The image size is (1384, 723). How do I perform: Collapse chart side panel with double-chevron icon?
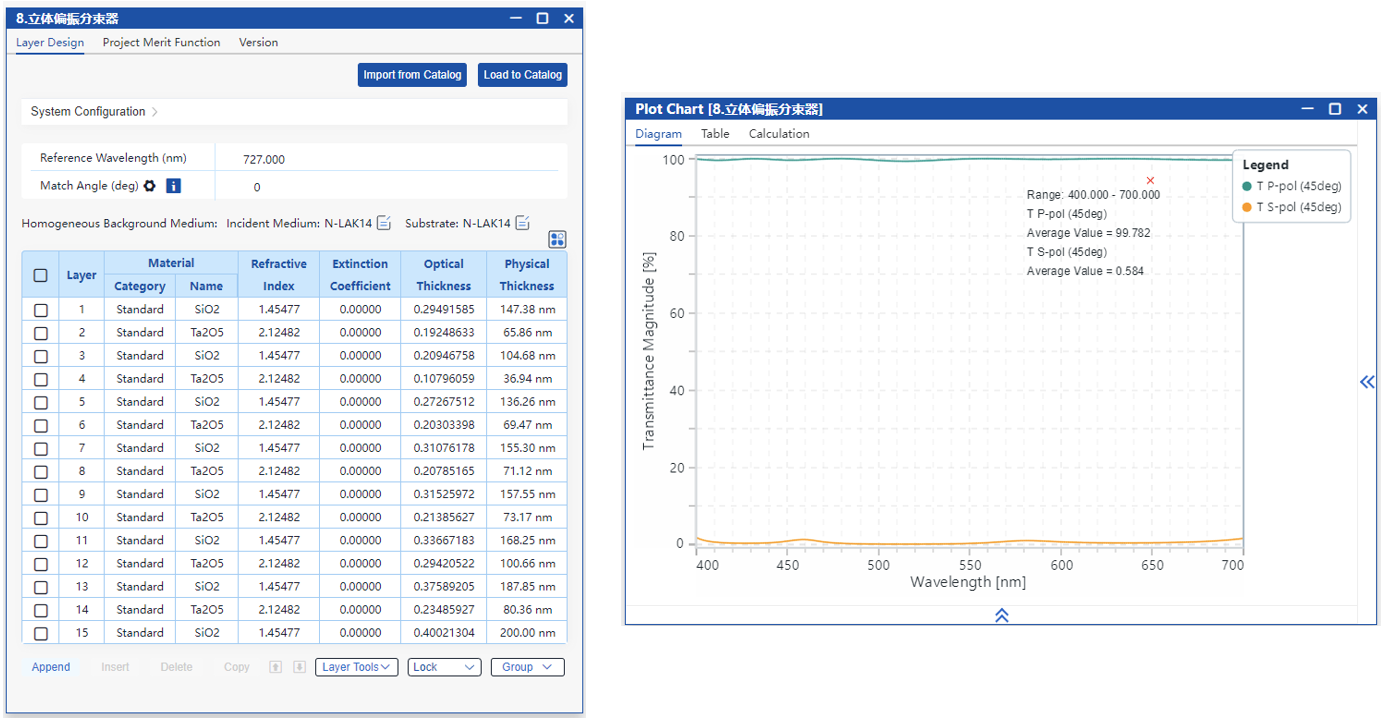[x=1367, y=381]
